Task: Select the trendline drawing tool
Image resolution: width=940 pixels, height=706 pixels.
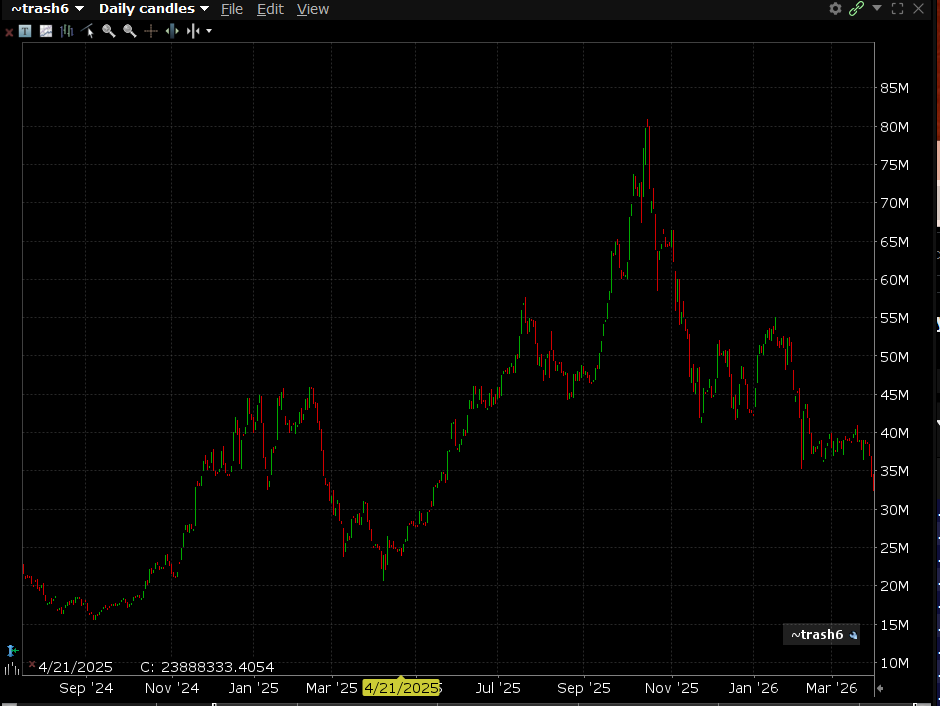Action: pos(88,31)
